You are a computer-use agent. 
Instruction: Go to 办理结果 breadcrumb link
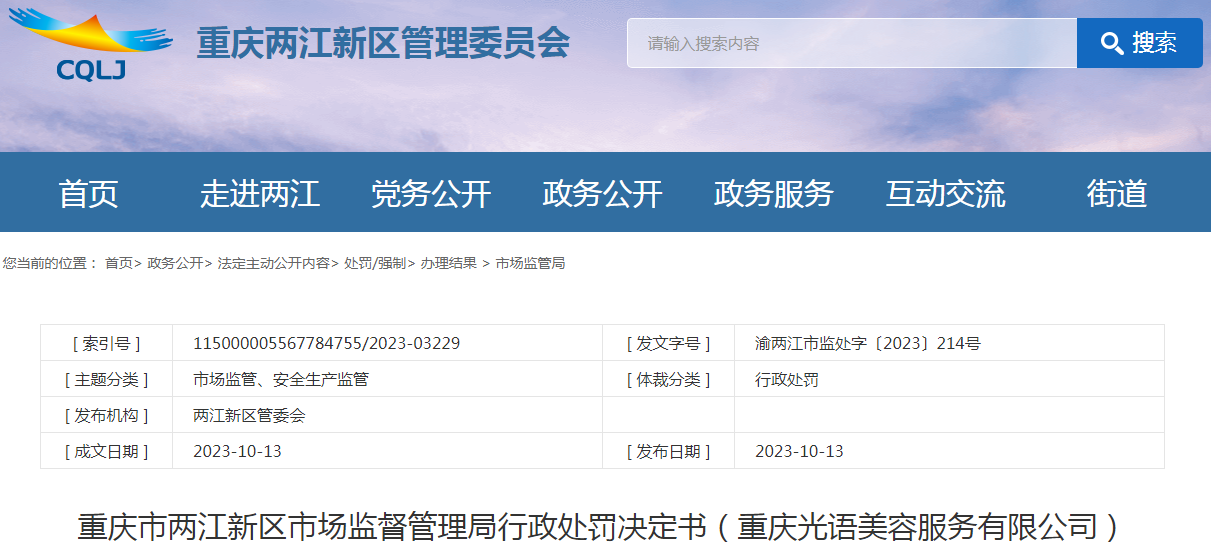[448, 263]
